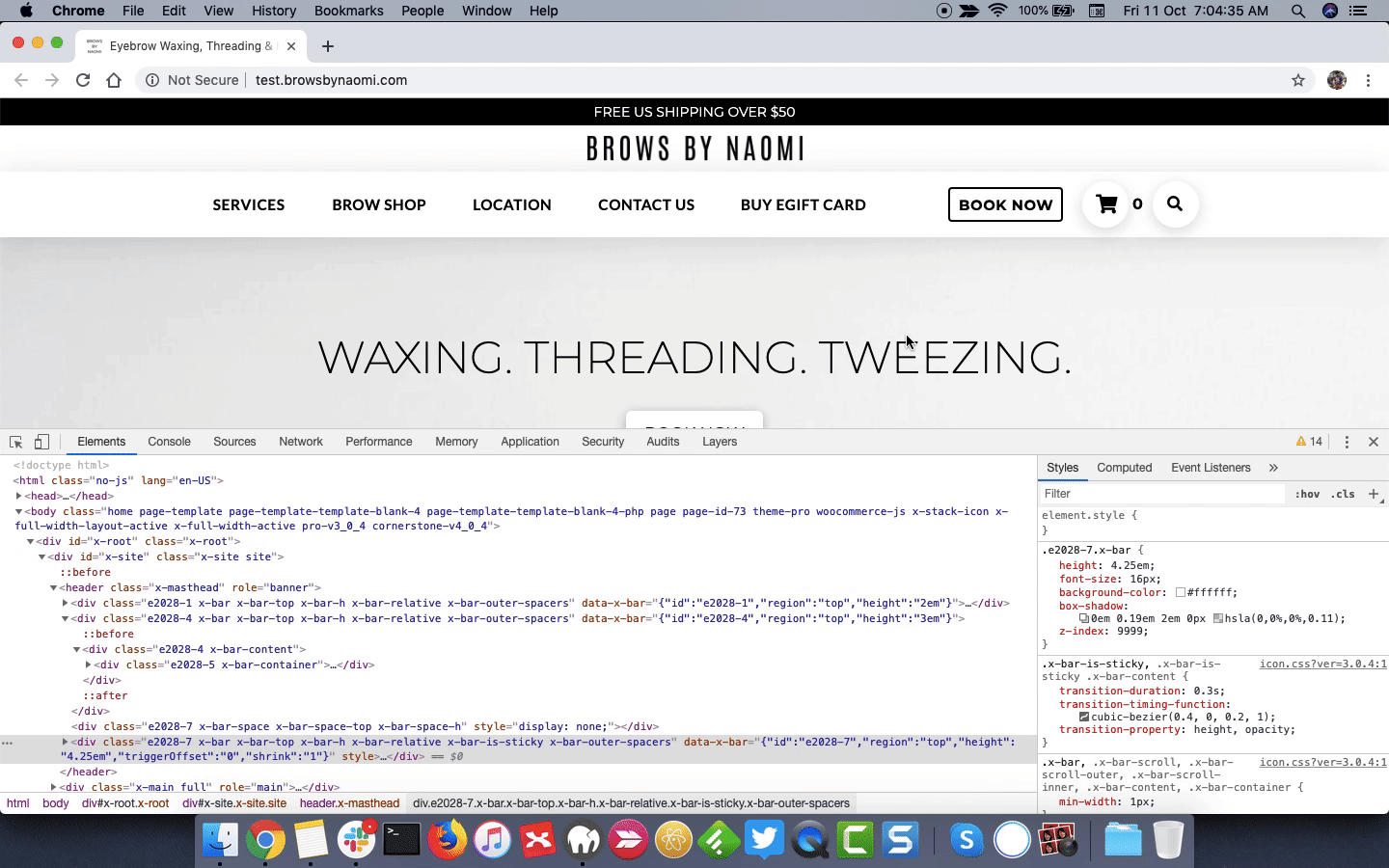Screen dimensions: 1389x868
Task: Open the Bookmarks menu in menu bar
Action: (x=348, y=11)
